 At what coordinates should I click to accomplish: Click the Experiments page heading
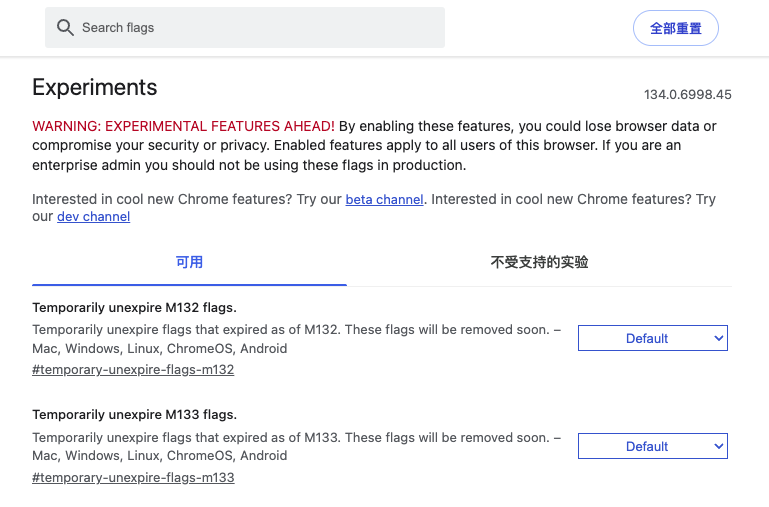pyautogui.click(x=95, y=87)
